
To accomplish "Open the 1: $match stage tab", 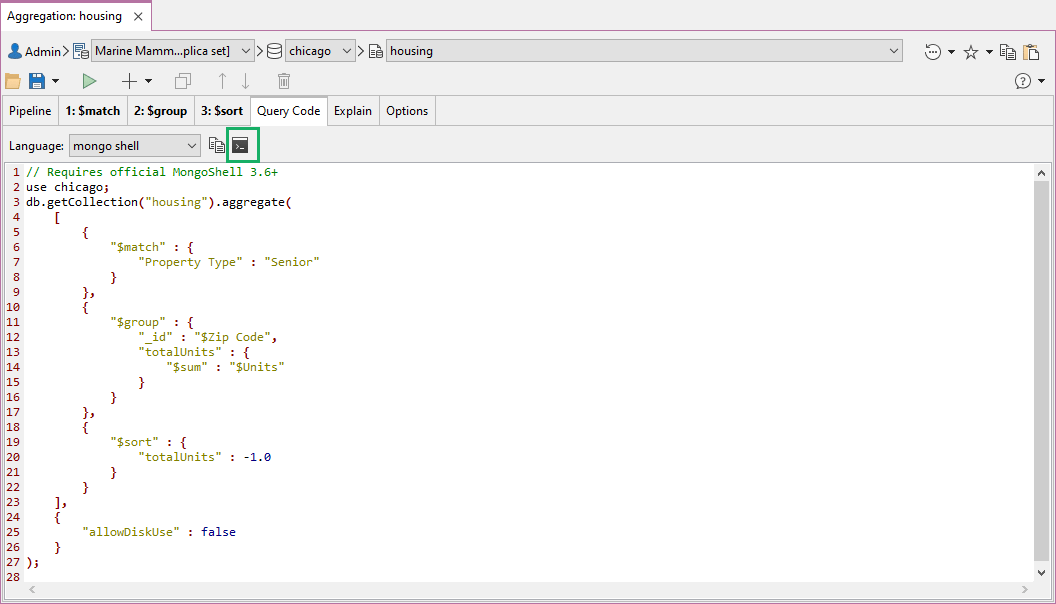I will point(93,111).
